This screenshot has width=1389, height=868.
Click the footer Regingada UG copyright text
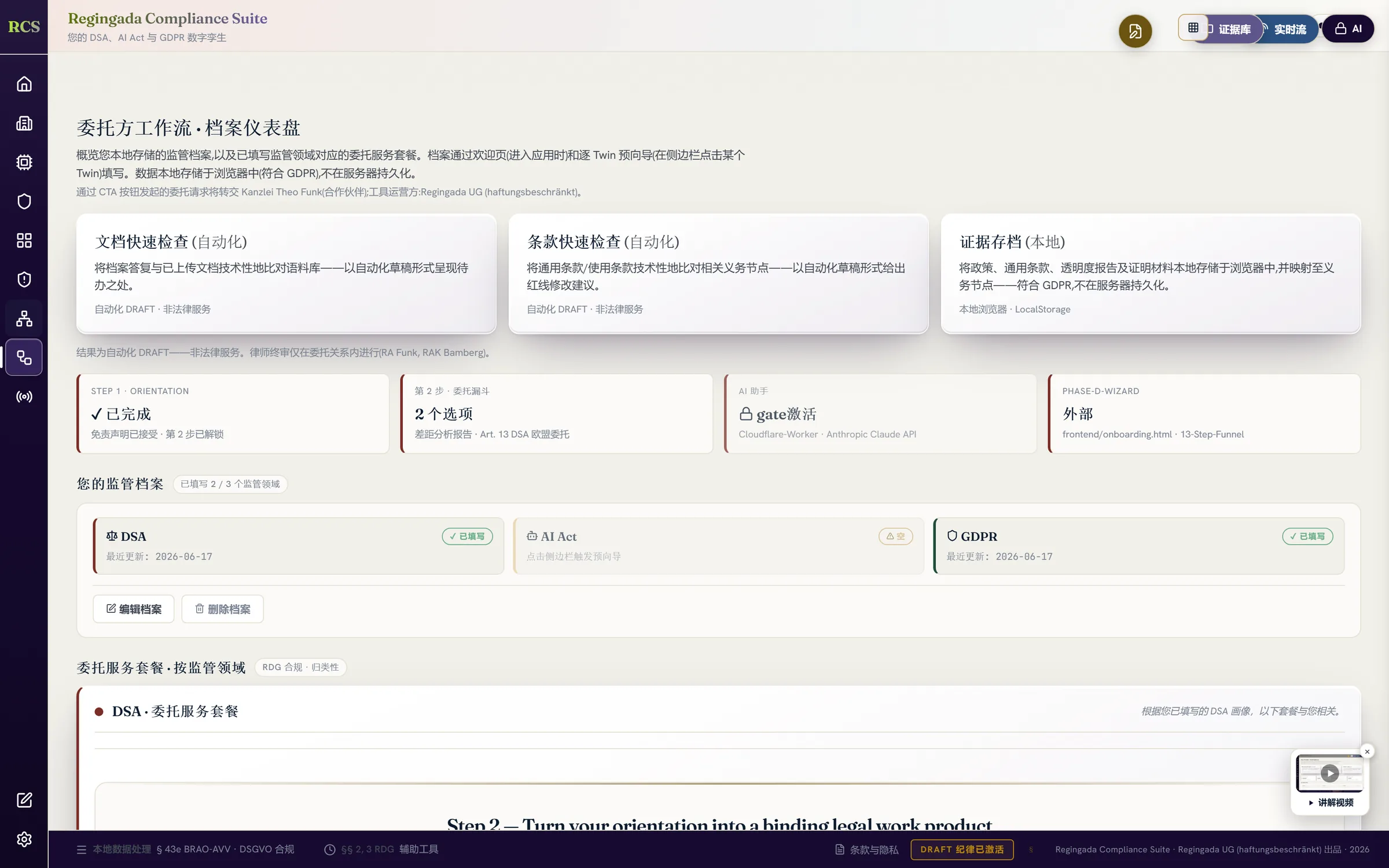[1212, 849]
